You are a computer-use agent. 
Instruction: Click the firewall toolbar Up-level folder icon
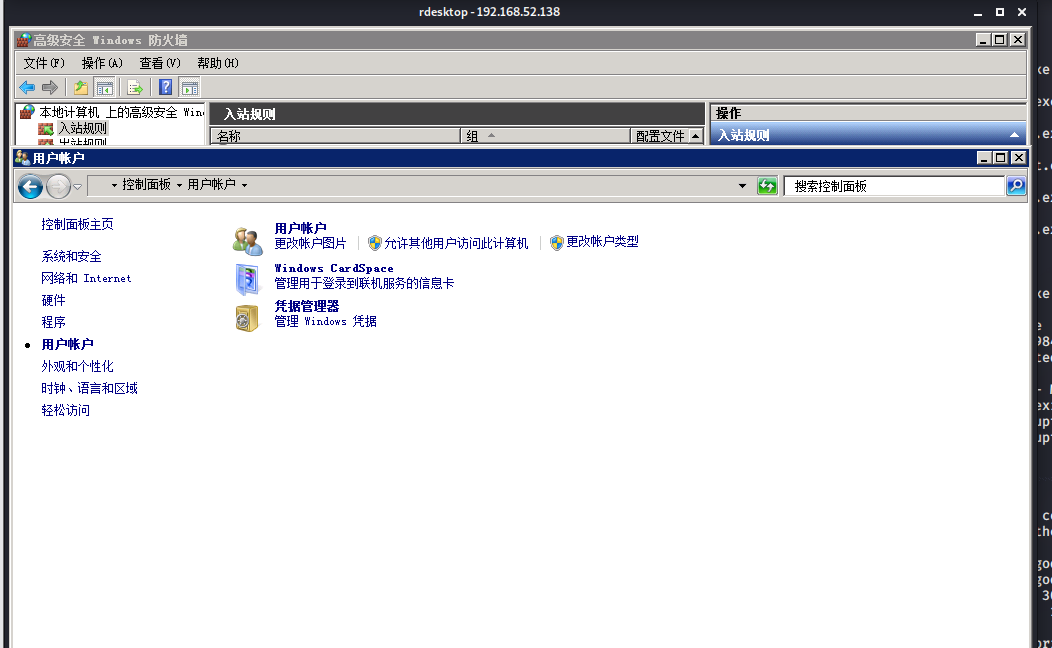(x=81, y=87)
